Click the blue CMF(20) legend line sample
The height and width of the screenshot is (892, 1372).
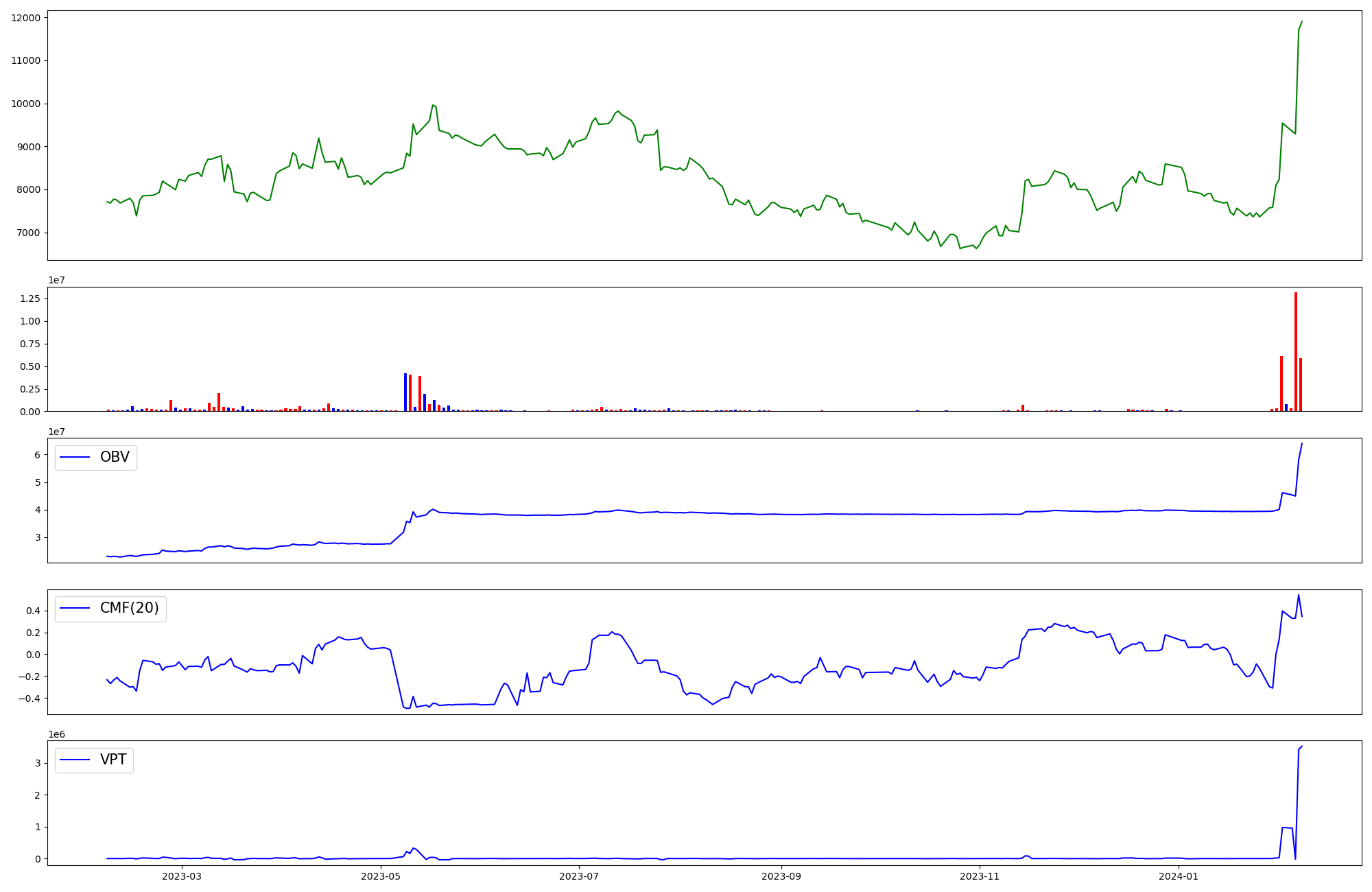click(75, 609)
